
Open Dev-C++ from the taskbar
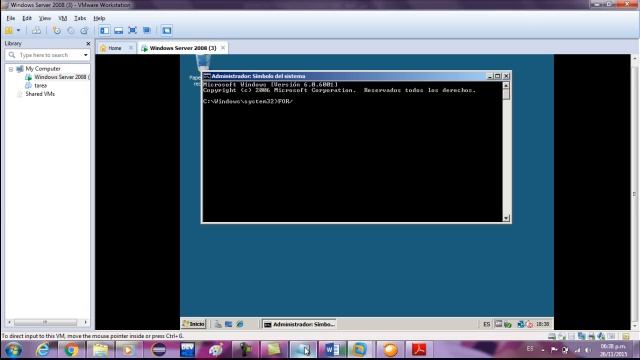click(x=187, y=350)
